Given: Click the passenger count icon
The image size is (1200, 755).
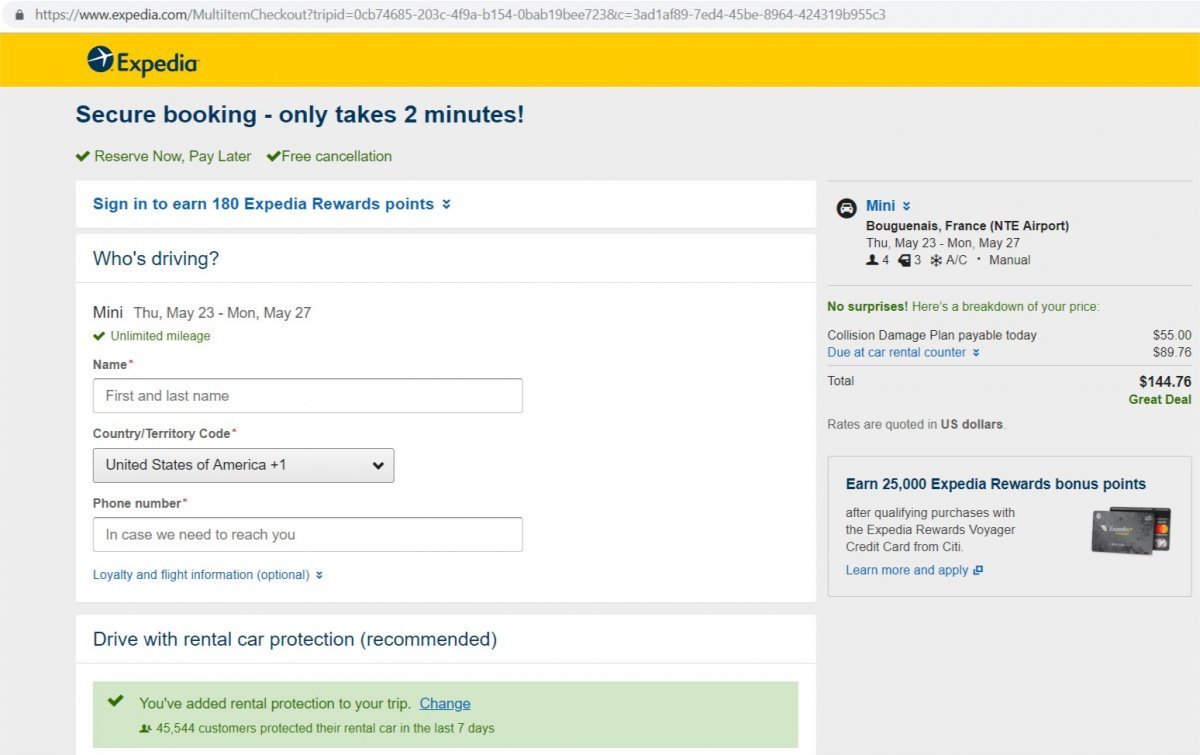Looking at the screenshot, I should coord(872,260).
